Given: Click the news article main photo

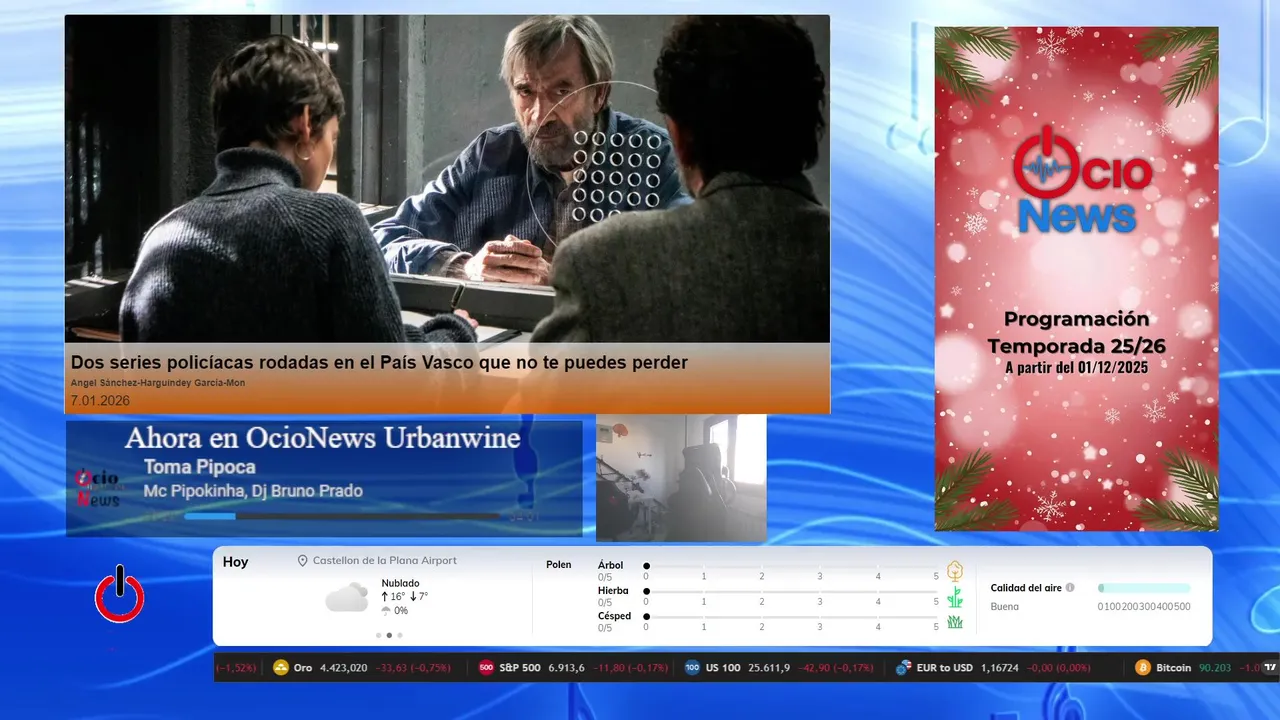Looking at the screenshot, I should 447,179.
